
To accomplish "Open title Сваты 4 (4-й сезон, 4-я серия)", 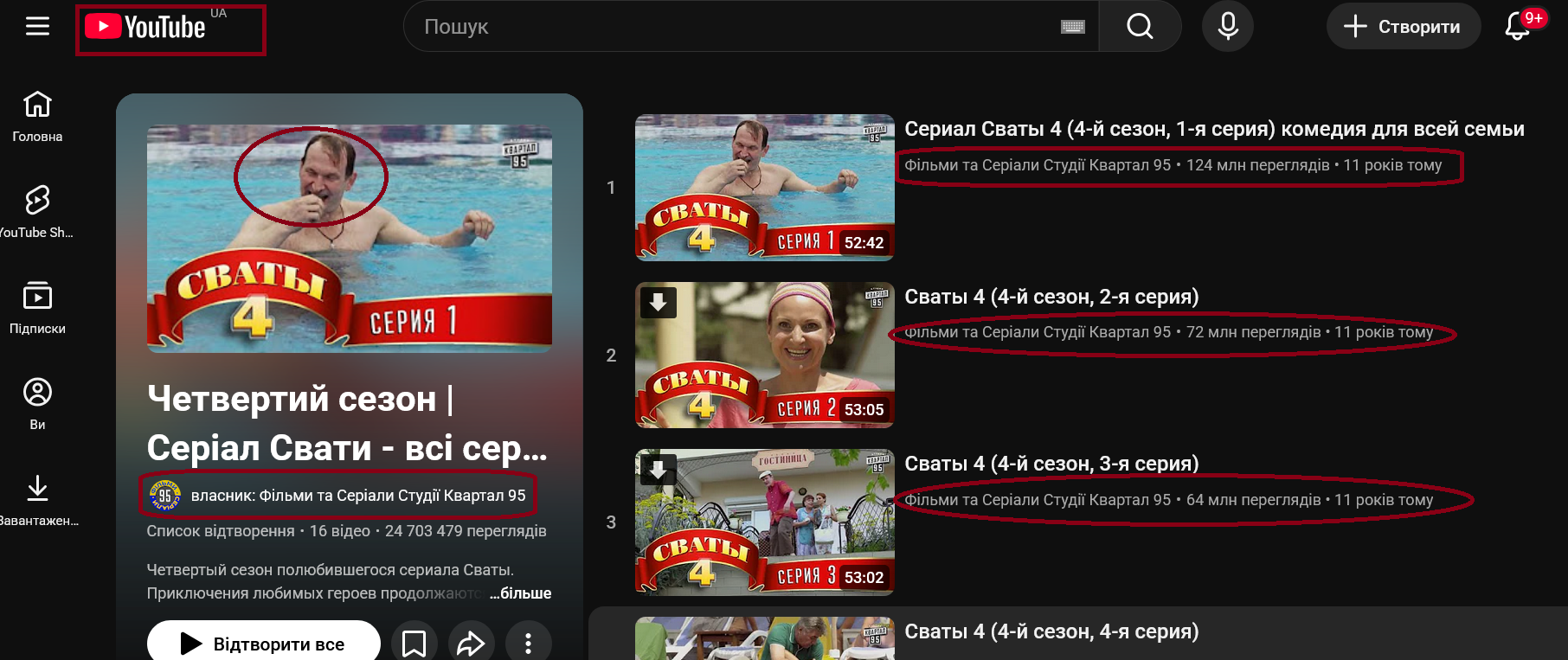I will (x=1051, y=631).
